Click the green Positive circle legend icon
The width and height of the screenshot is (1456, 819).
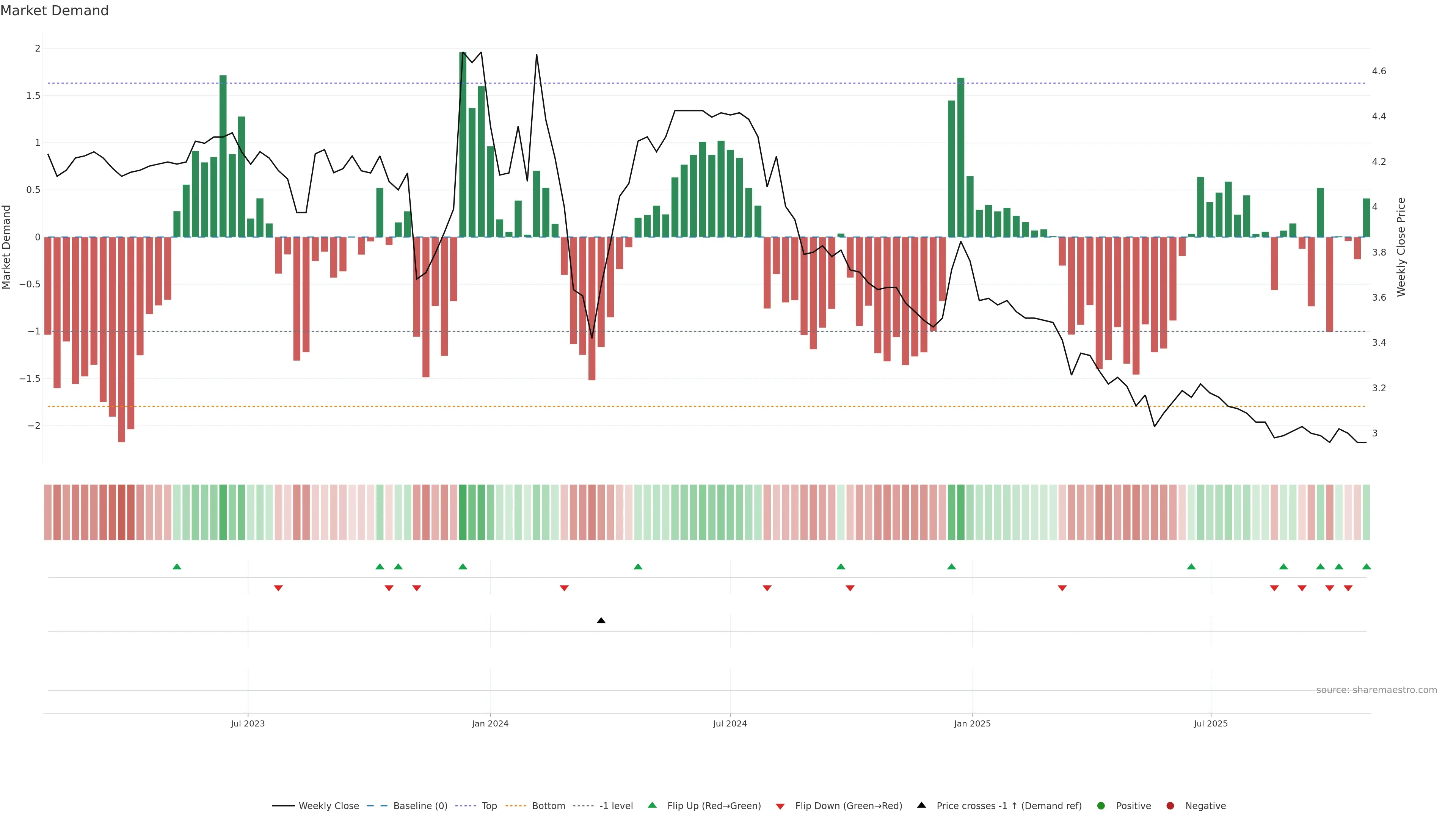(x=1100, y=806)
